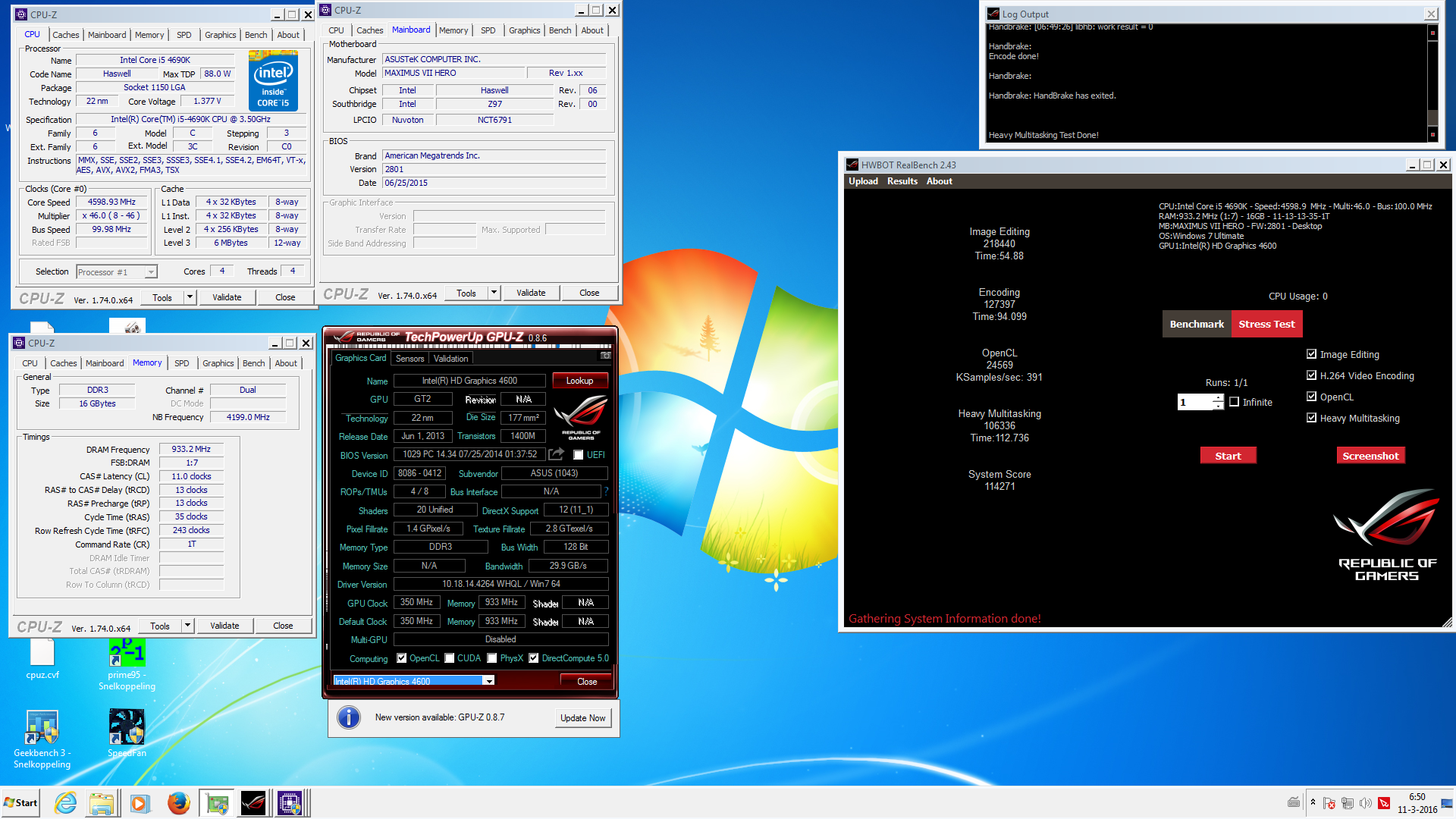Uncheck Heavy Multitasking in RealBench
Image resolution: width=1456 pixels, height=819 pixels.
[1312, 418]
